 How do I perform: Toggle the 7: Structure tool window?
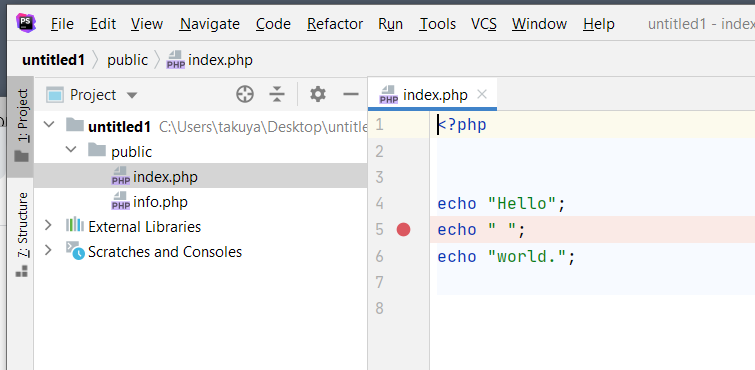click(x=22, y=234)
